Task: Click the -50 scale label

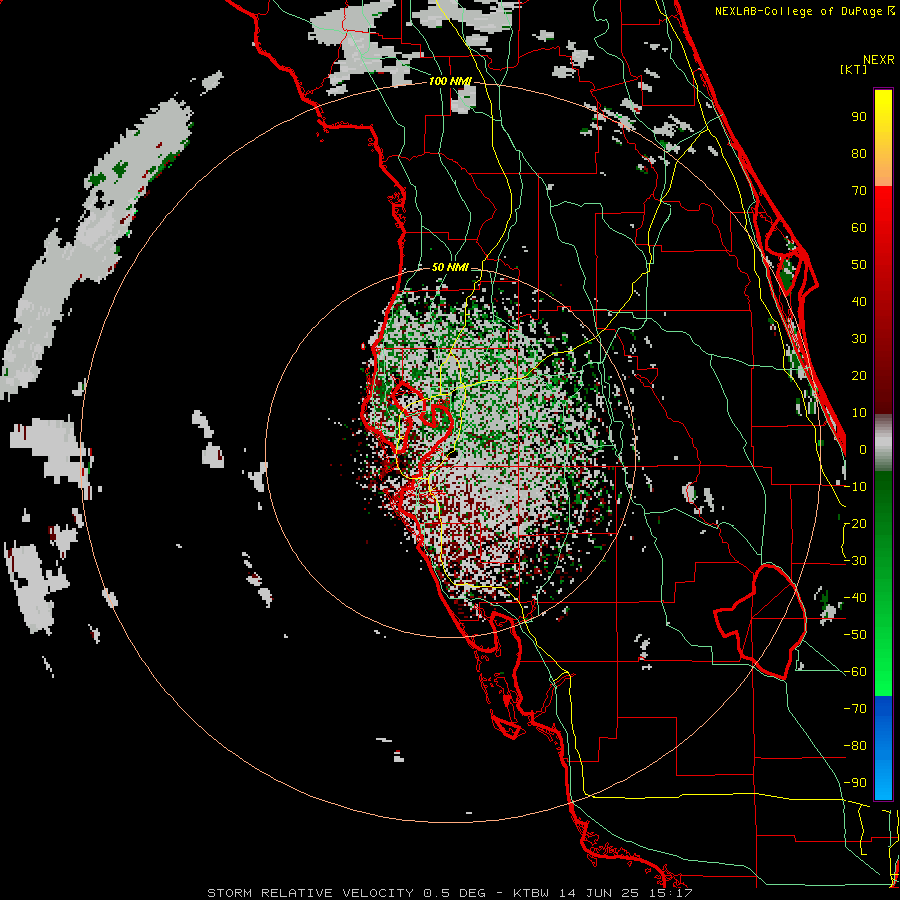Action: tap(855, 635)
